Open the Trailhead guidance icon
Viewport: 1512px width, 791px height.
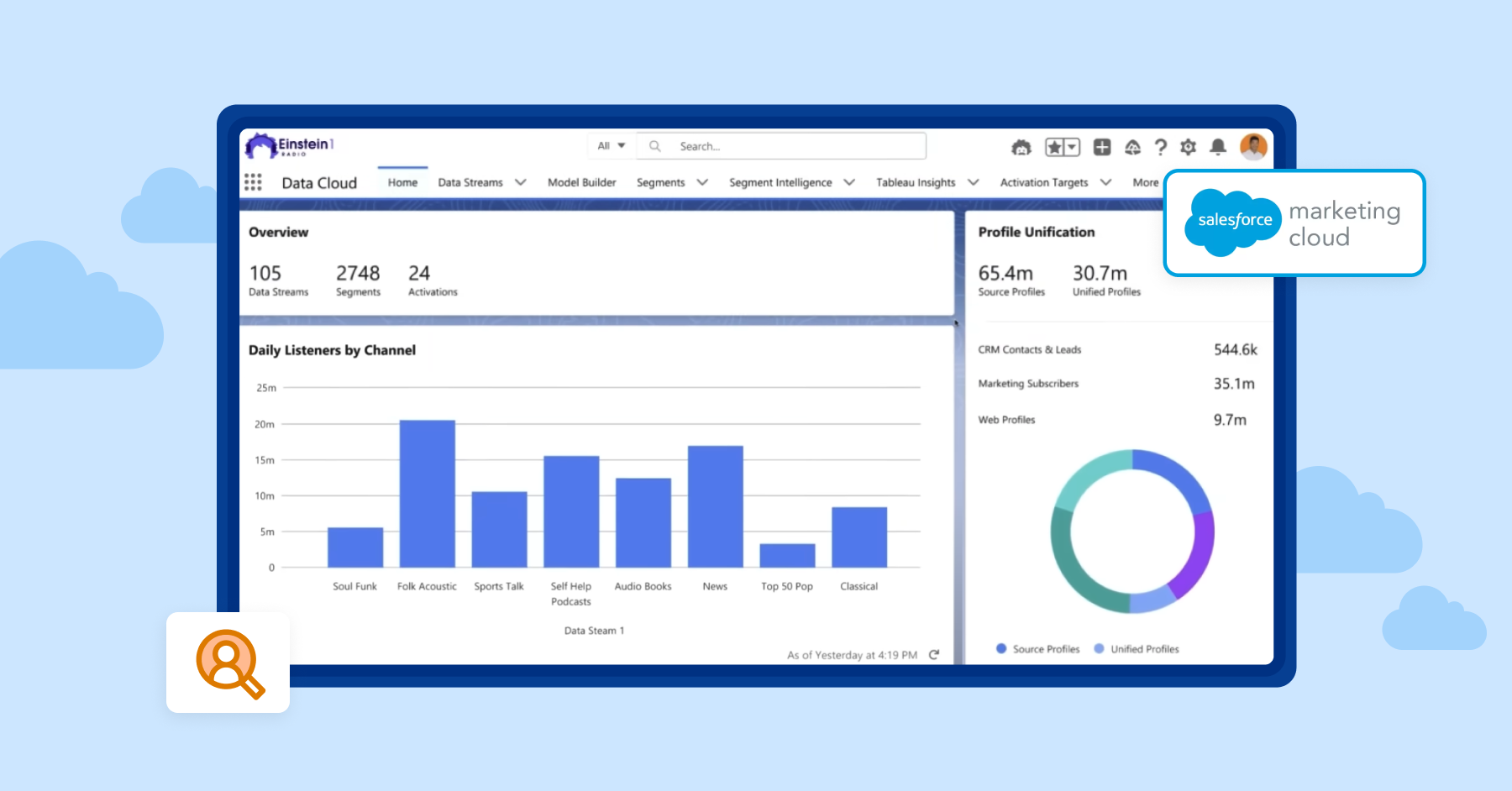pyautogui.click(x=1132, y=148)
